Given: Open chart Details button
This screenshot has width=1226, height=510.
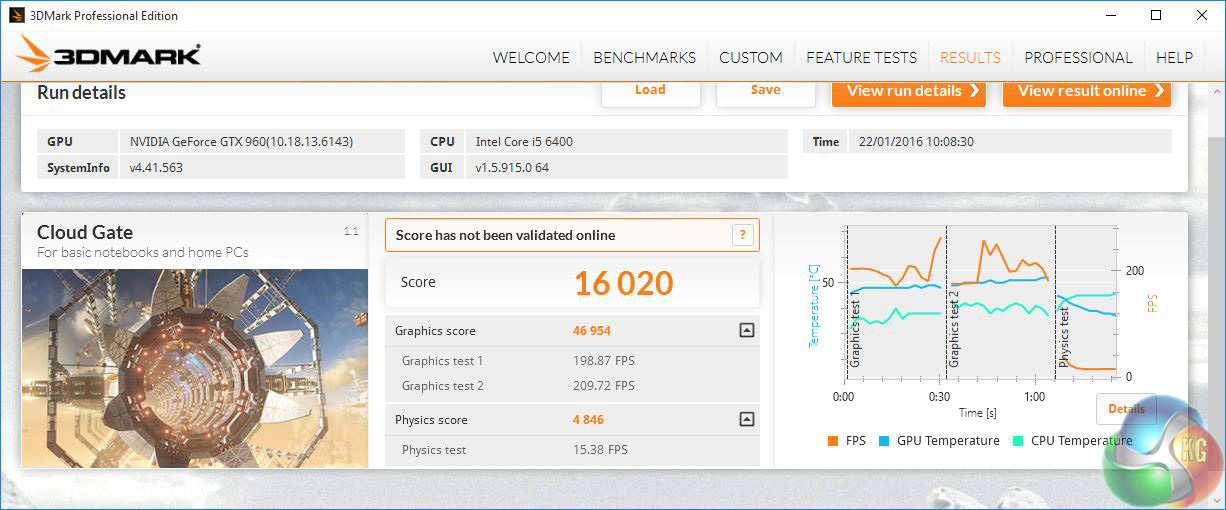Looking at the screenshot, I should tap(1126, 409).
